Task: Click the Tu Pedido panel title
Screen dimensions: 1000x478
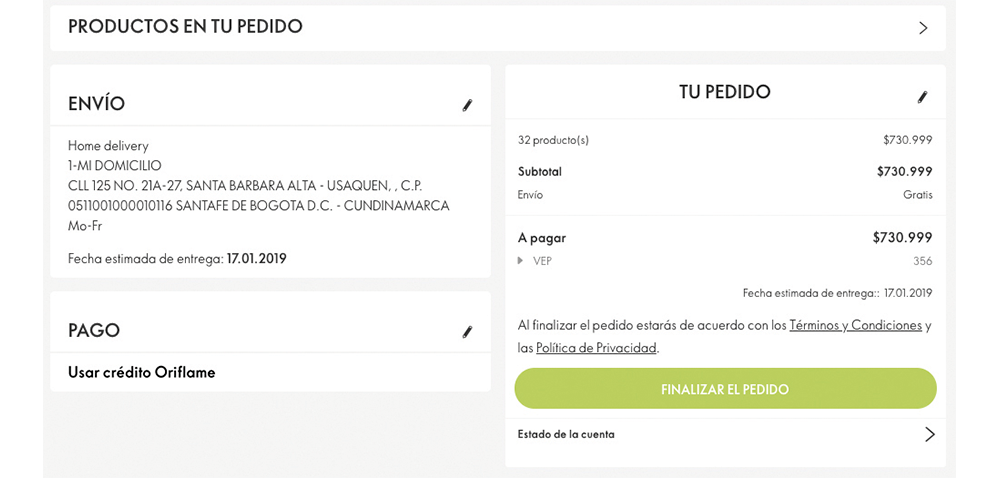Action: (x=724, y=92)
